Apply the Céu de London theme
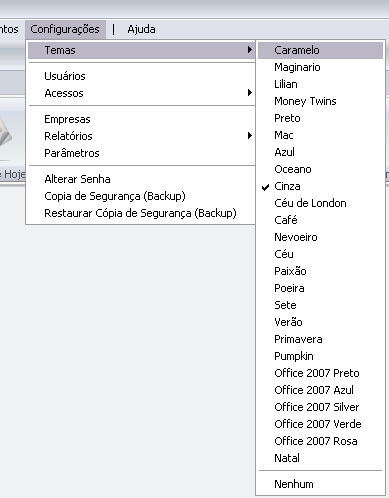The width and height of the screenshot is (389, 498). 320,203
